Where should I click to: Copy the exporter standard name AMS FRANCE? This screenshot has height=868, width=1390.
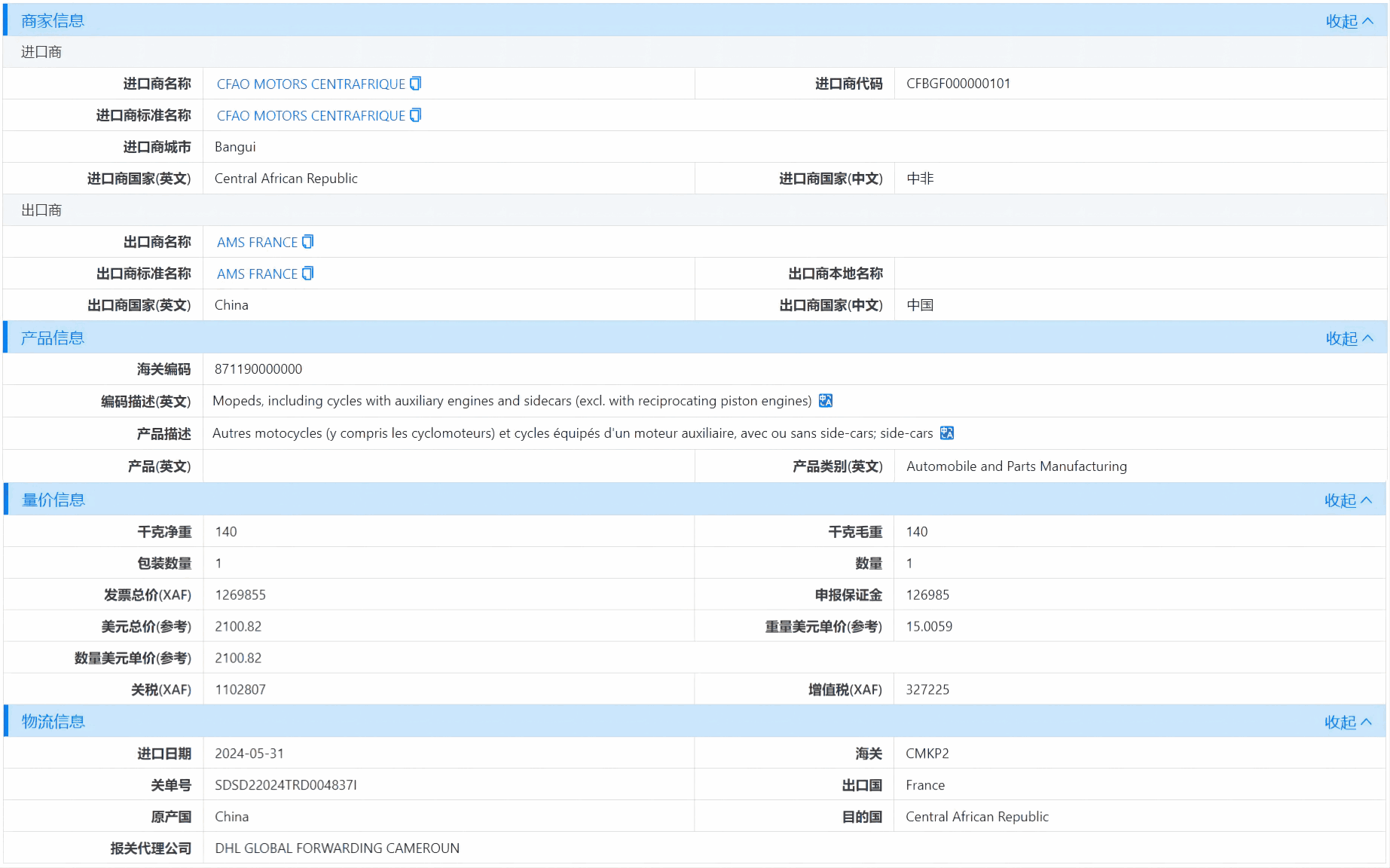click(x=307, y=273)
